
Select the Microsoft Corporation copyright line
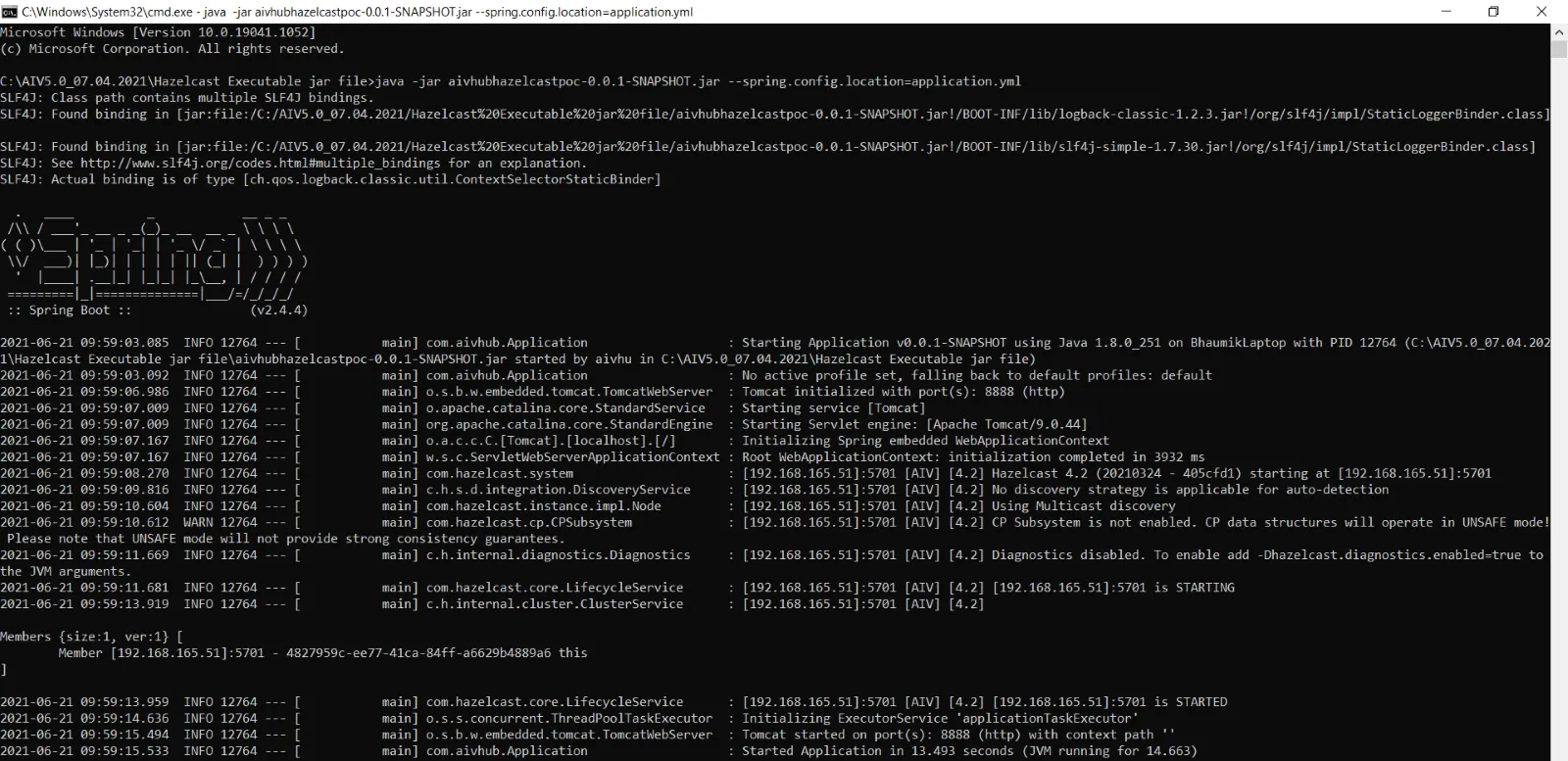(x=171, y=49)
